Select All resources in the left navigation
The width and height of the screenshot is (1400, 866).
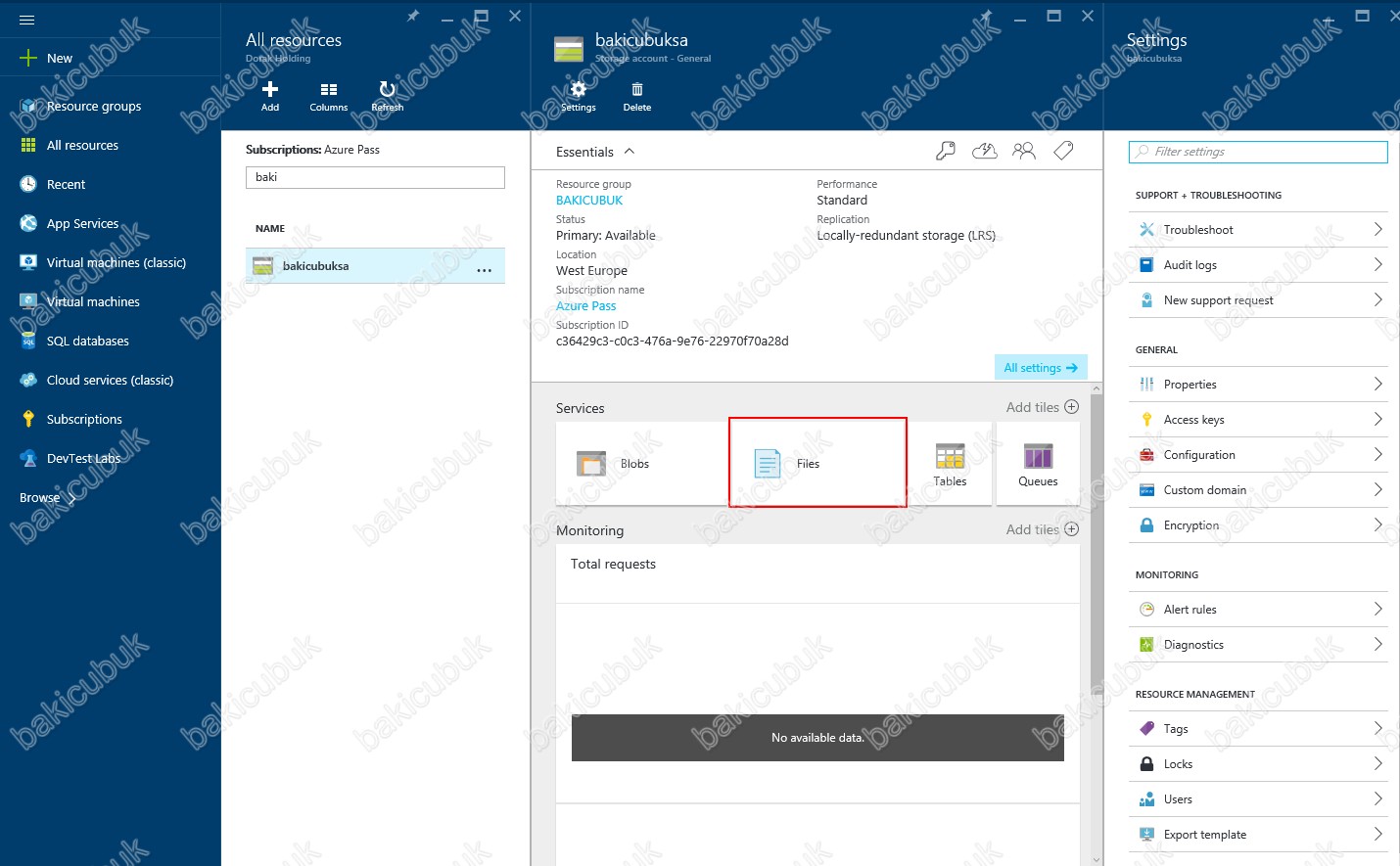82,145
